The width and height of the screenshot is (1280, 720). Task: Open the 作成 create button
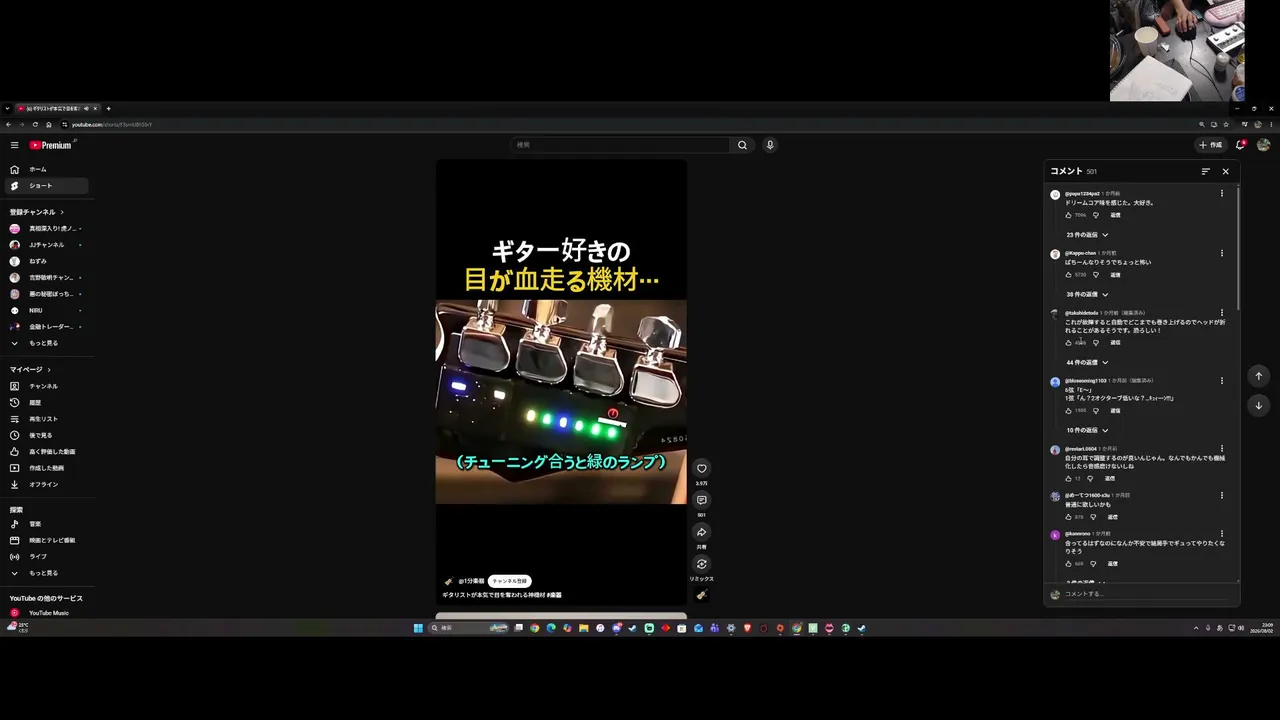point(1211,145)
